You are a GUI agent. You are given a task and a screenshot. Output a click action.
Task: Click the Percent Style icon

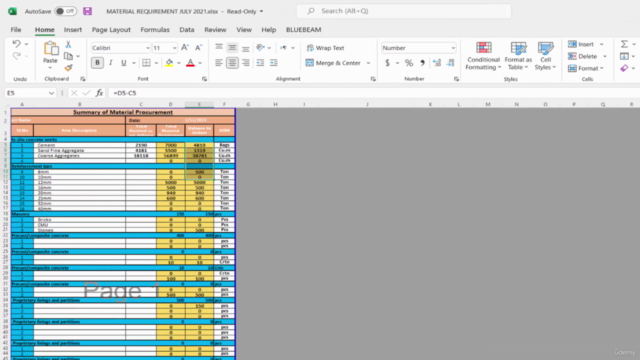point(409,63)
